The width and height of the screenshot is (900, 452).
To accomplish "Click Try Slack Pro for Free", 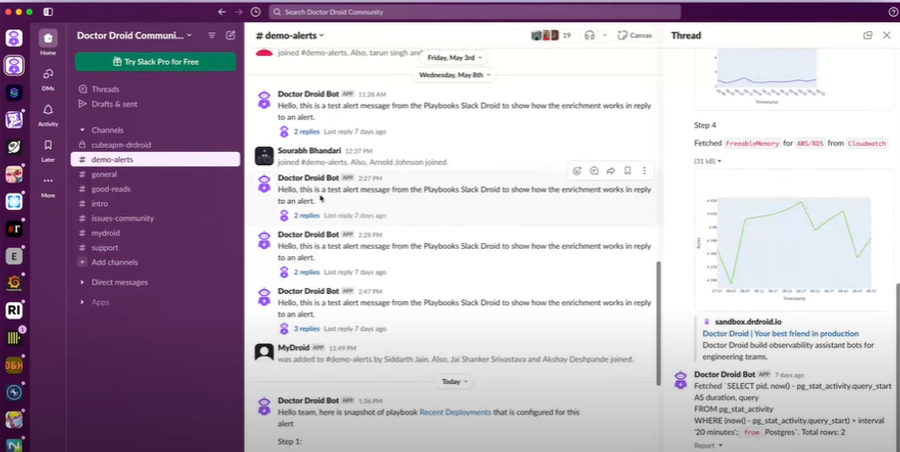I will click(155, 61).
